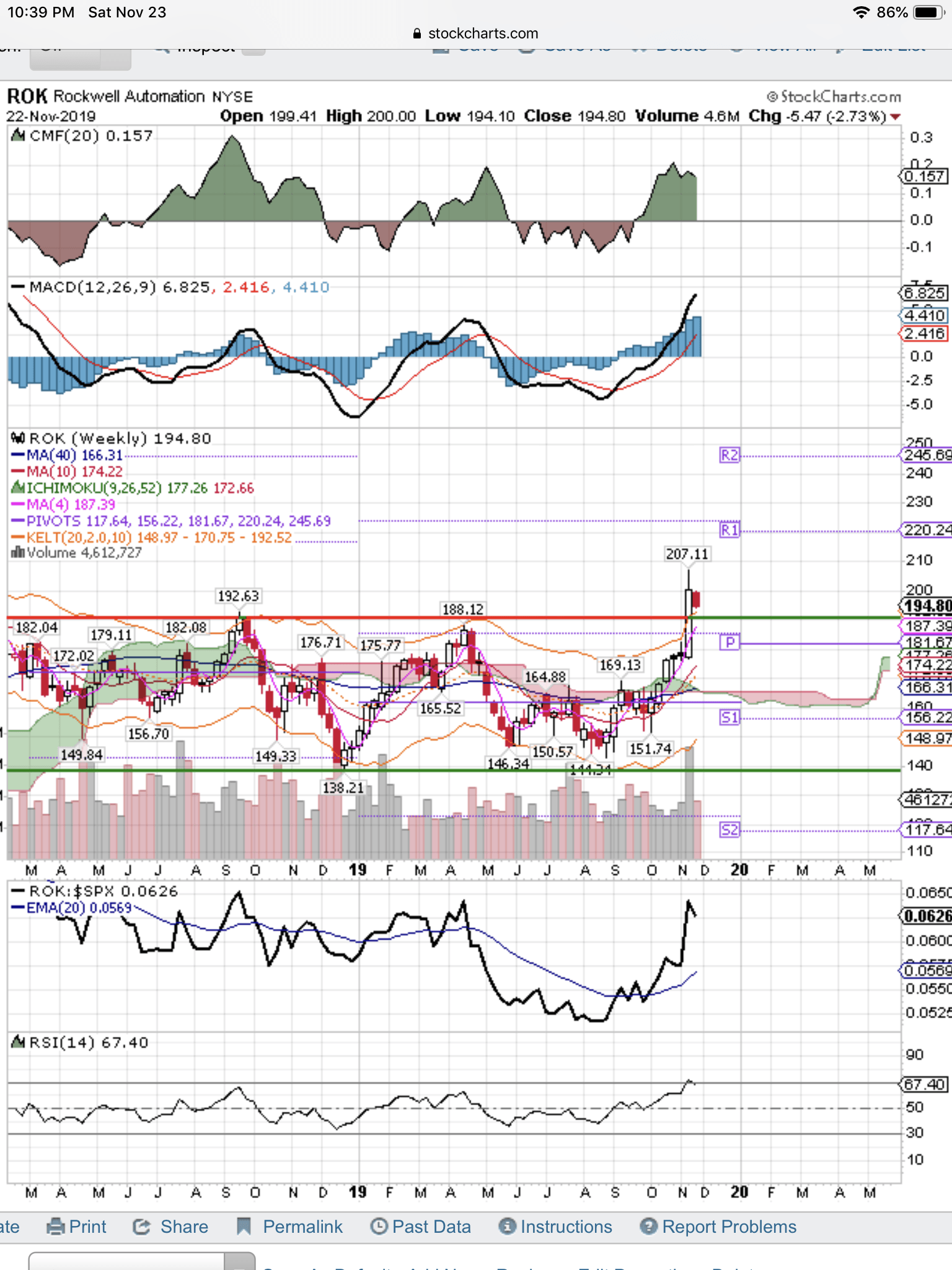Click the 4.410 tag on MACD axis

[x=924, y=315]
